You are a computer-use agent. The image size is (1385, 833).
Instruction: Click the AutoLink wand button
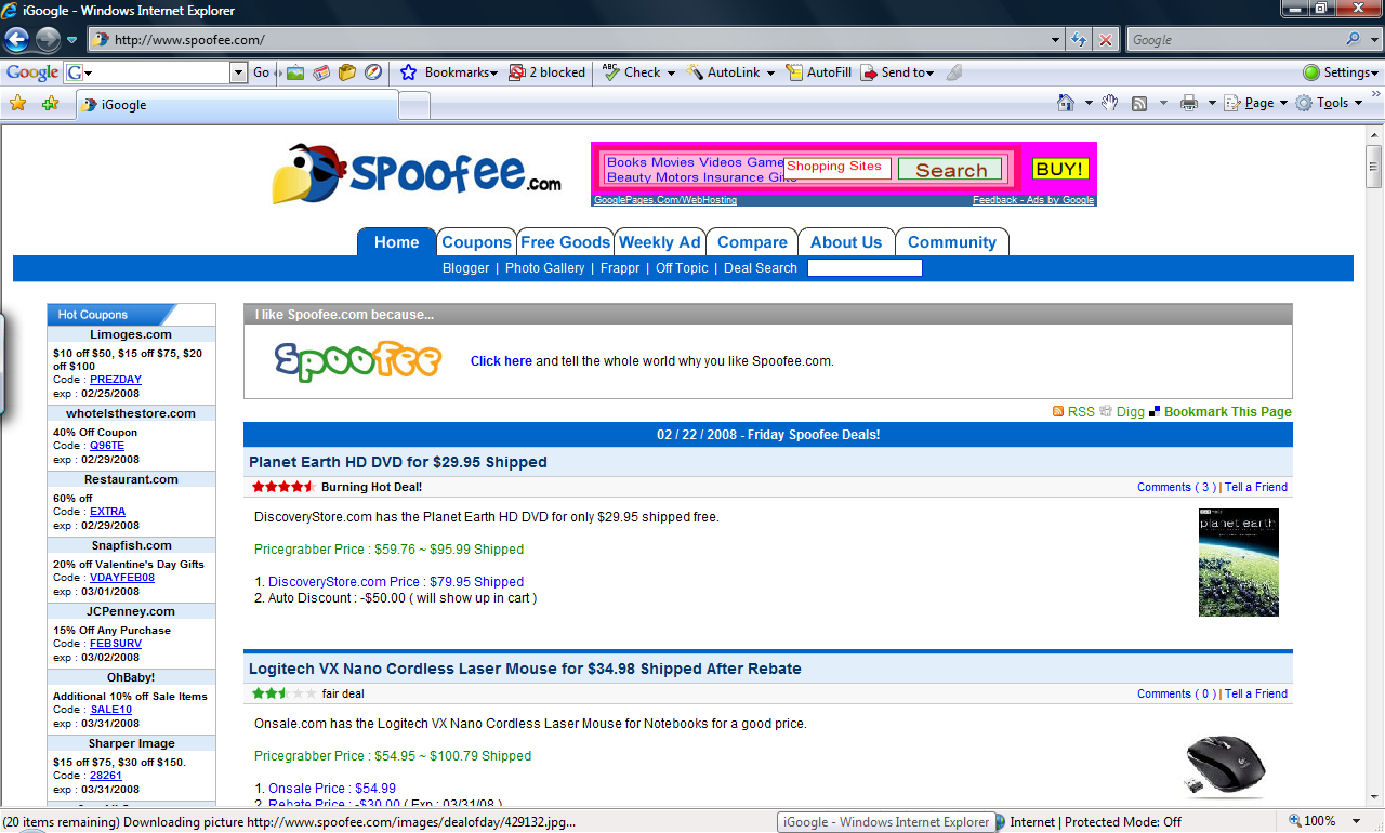coord(723,72)
